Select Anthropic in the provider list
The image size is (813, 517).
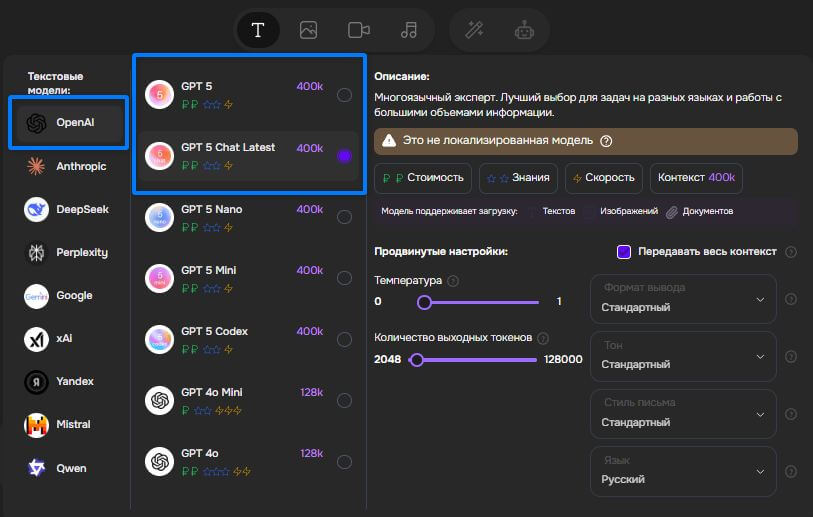click(68, 167)
